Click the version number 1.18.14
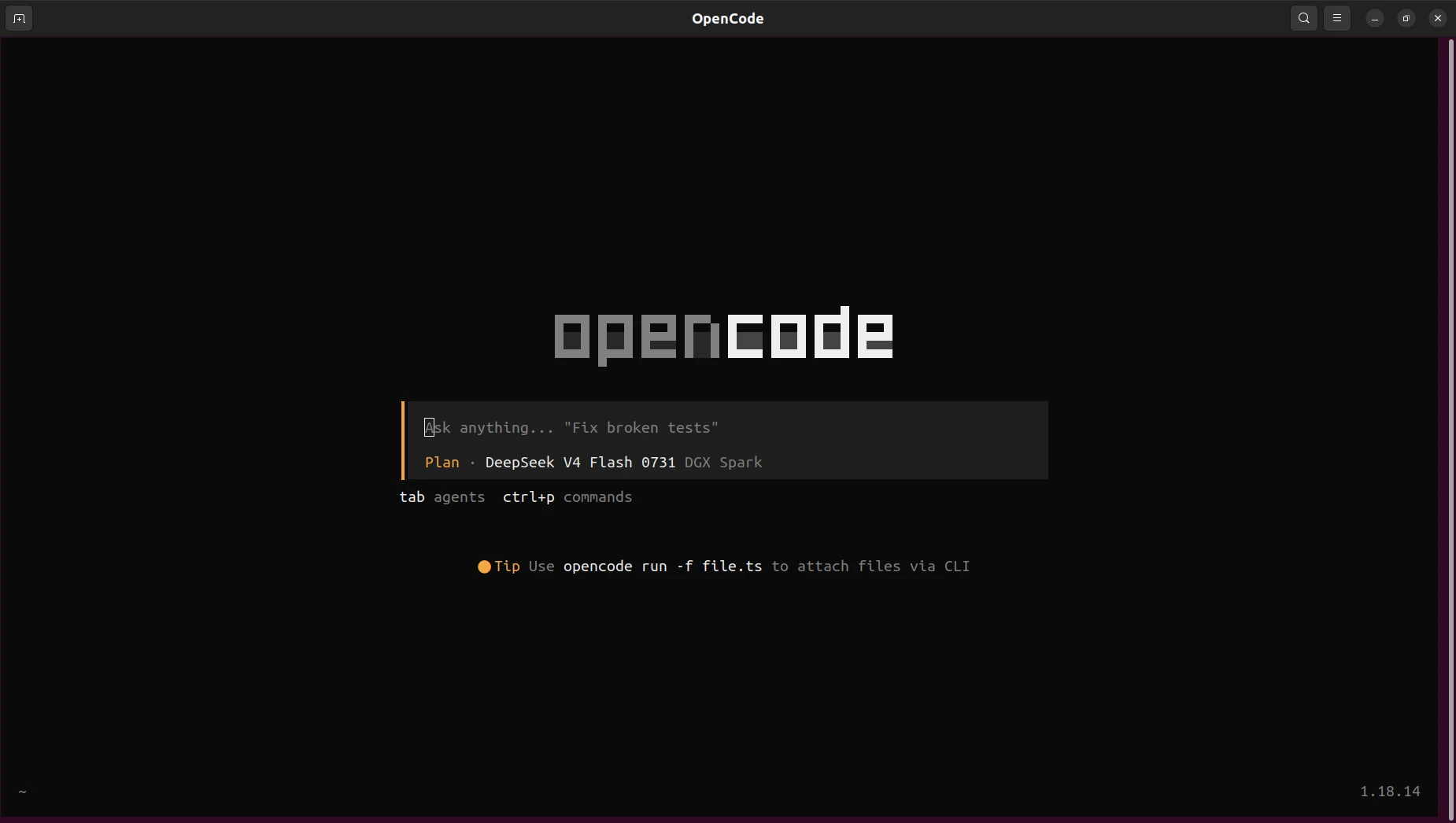This screenshot has height=823, width=1456. point(1391,792)
